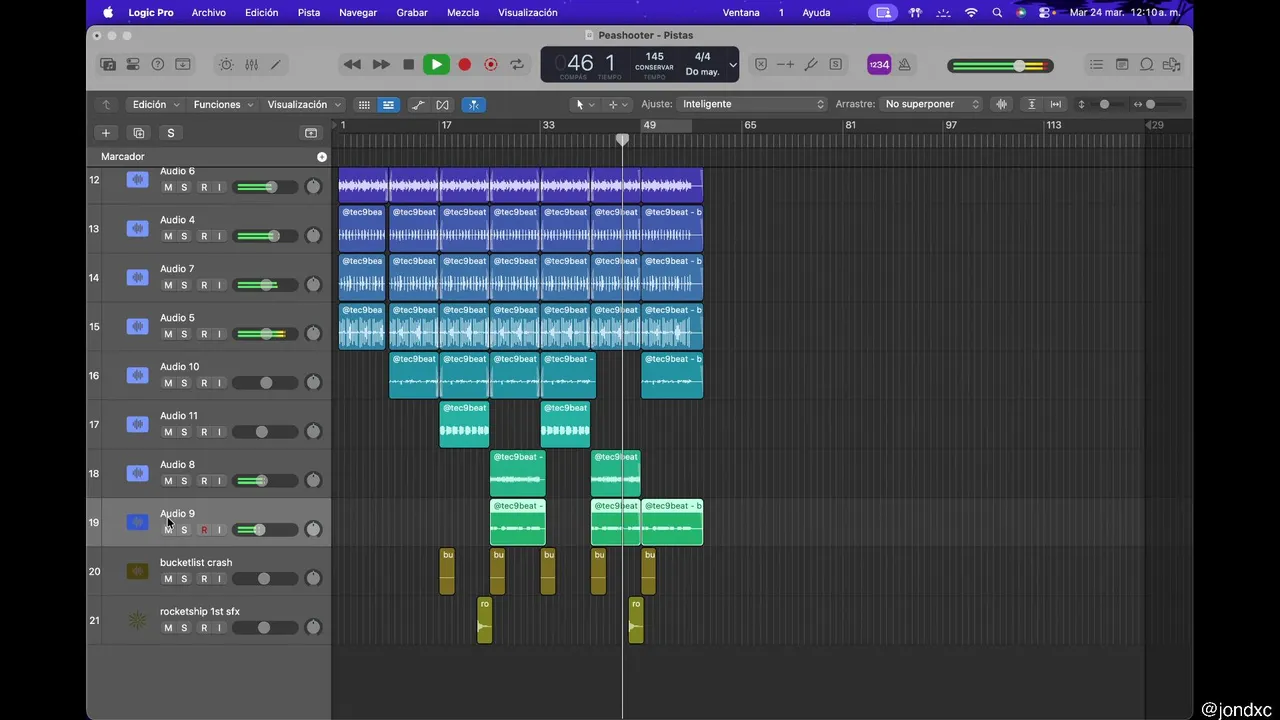Screen dimensions: 1280x720
Task: Record-enable the Audio 9 track
Action: click(x=204, y=530)
